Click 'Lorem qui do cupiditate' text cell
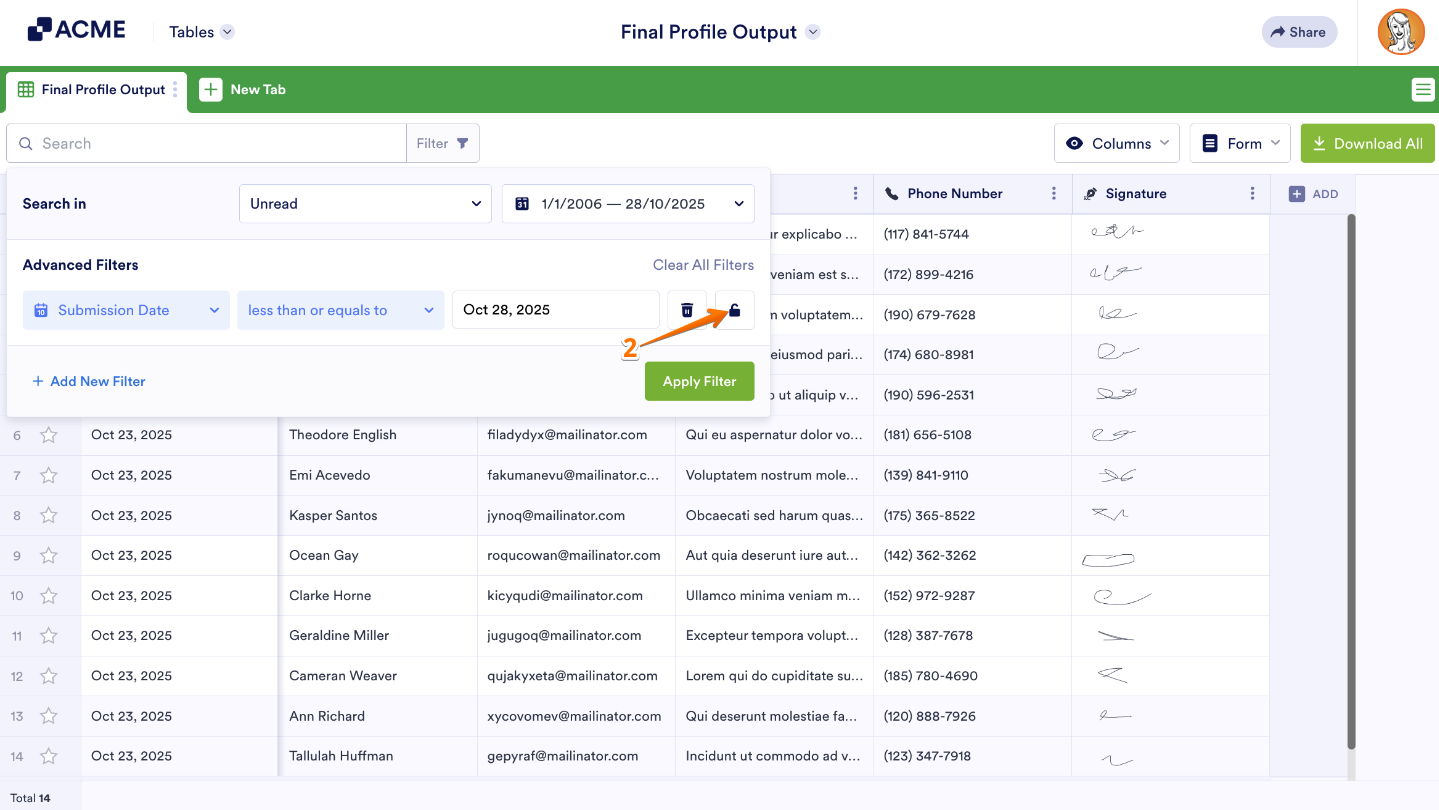 tap(773, 676)
